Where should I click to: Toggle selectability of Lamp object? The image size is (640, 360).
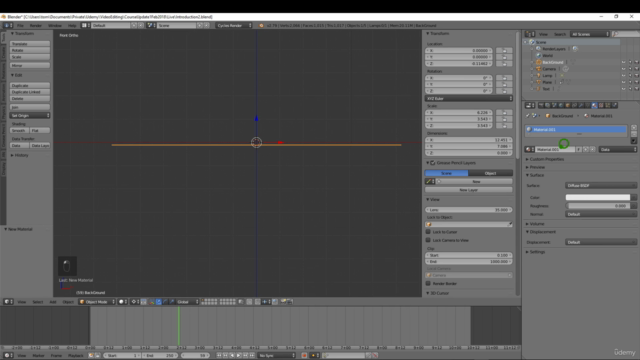[630, 76]
